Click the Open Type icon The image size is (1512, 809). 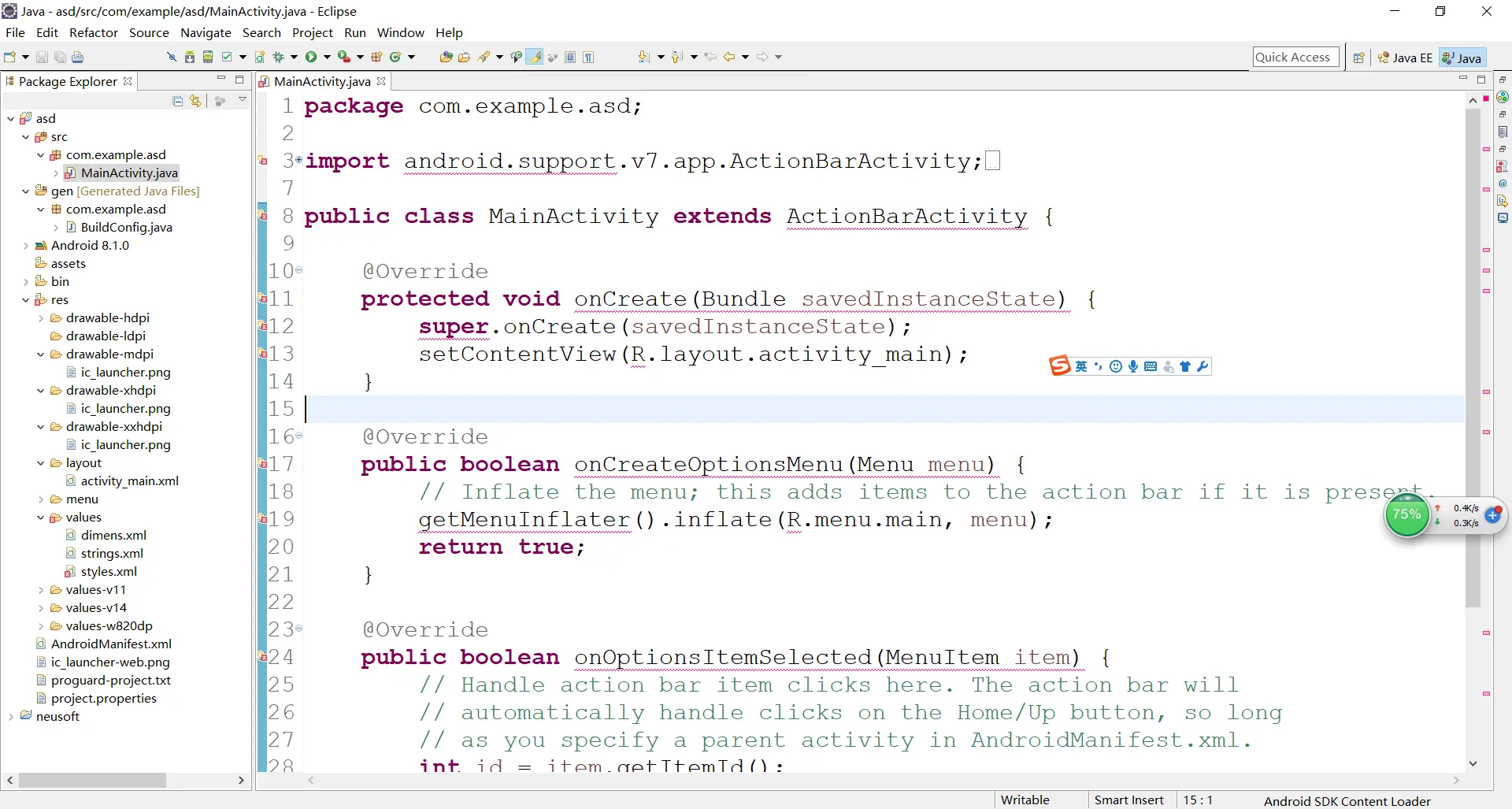pos(446,57)
